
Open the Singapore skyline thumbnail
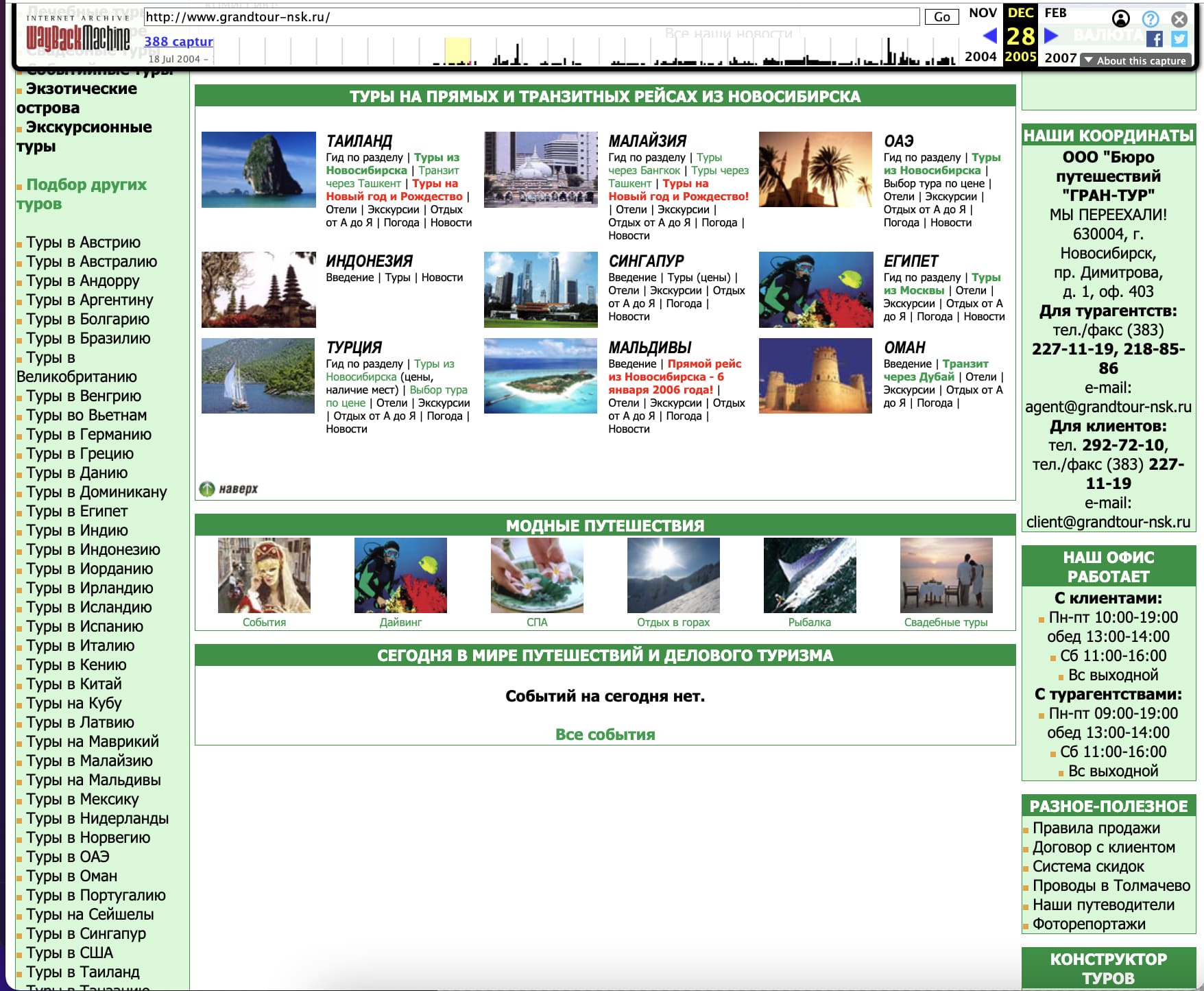[541, 289]
